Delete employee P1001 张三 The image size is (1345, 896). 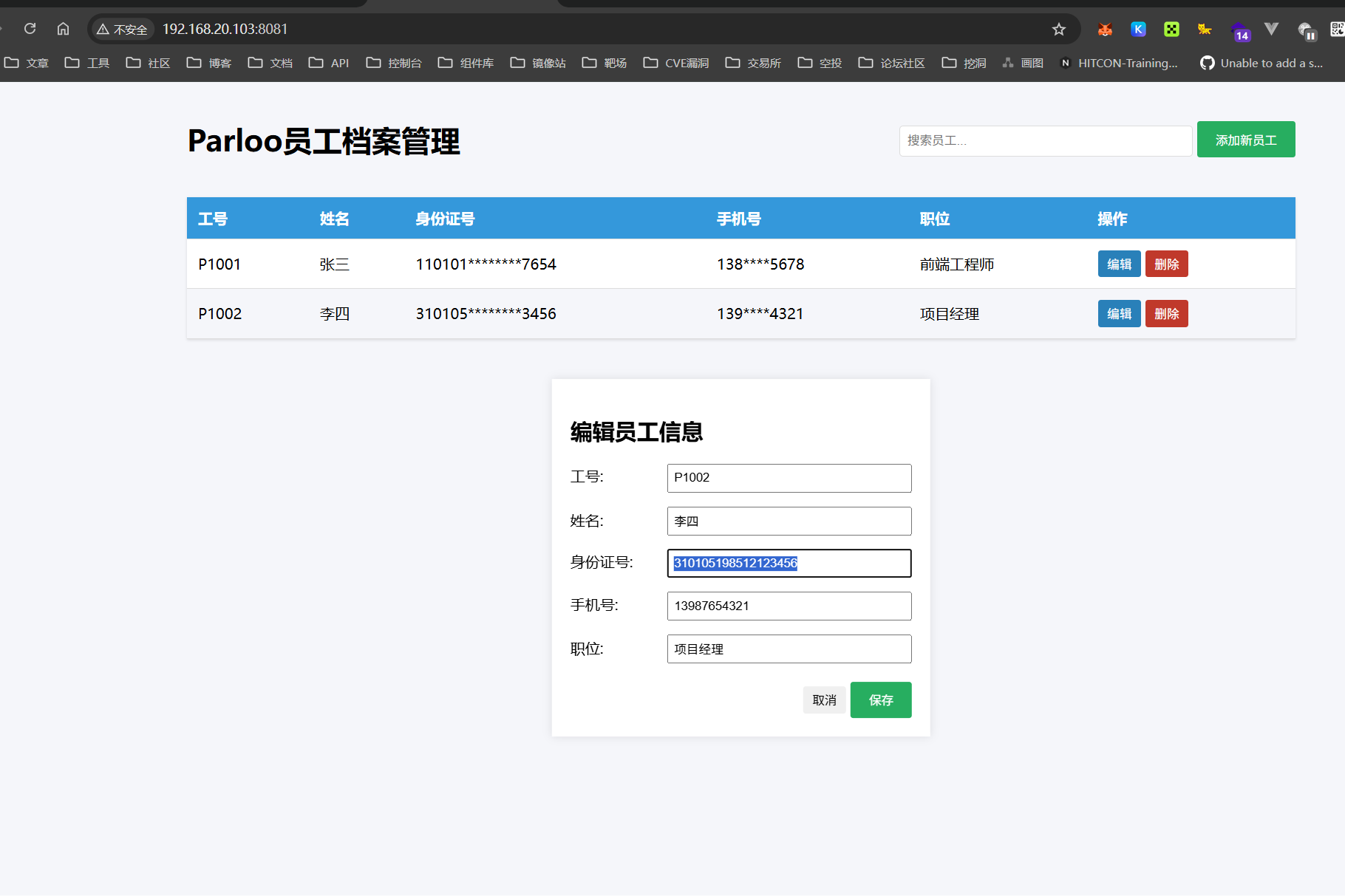click(1166, 264)
